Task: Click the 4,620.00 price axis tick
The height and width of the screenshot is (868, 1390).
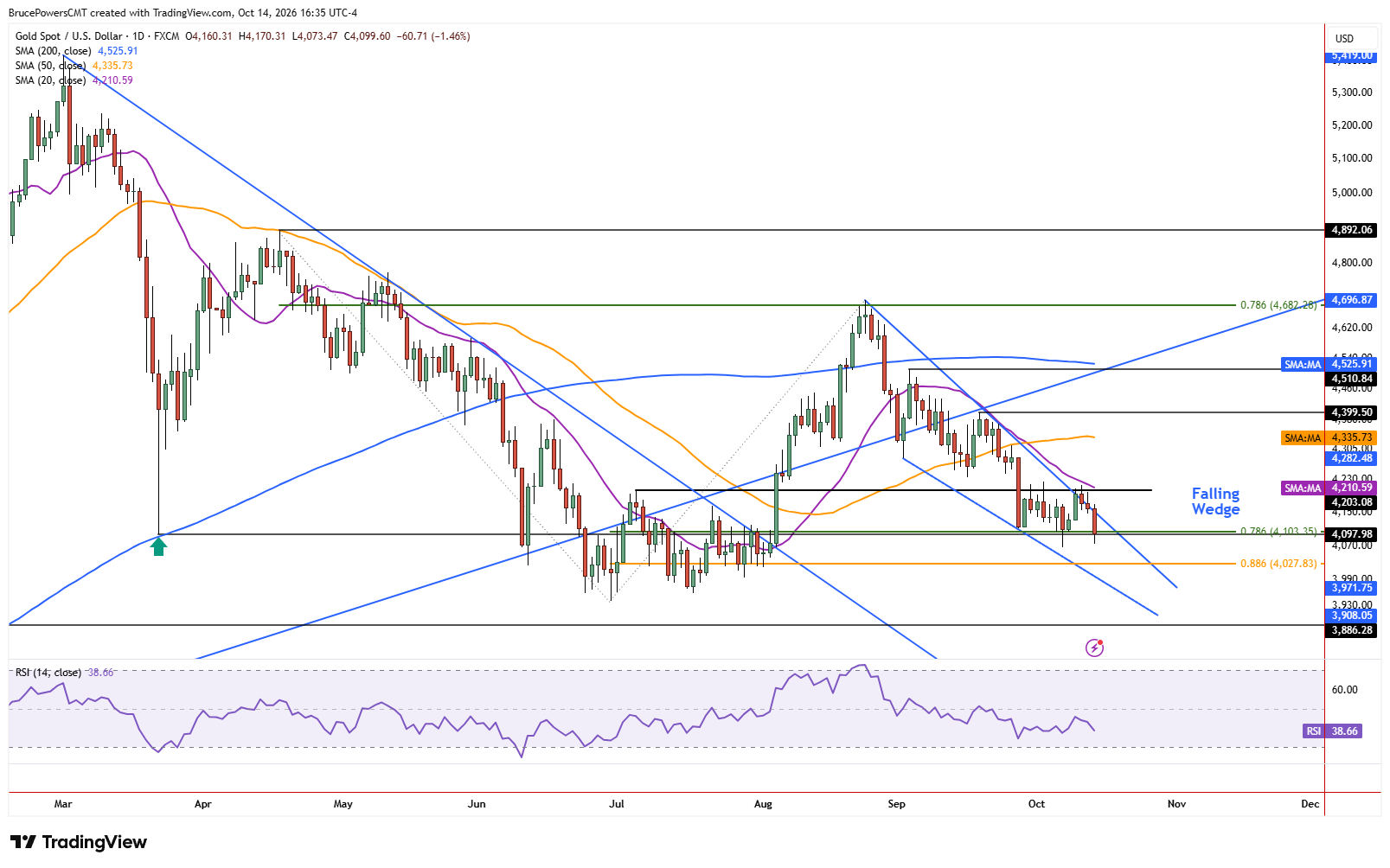Action: point(1352,328)
